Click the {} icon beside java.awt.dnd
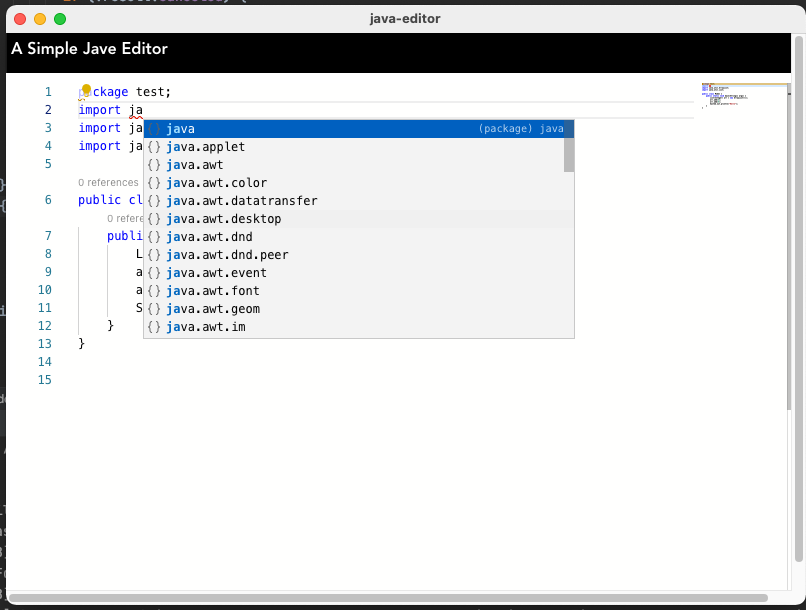Image resolution: width=806 pixels, height=610 pixels. pyautogui.click(x=153, y=236)
